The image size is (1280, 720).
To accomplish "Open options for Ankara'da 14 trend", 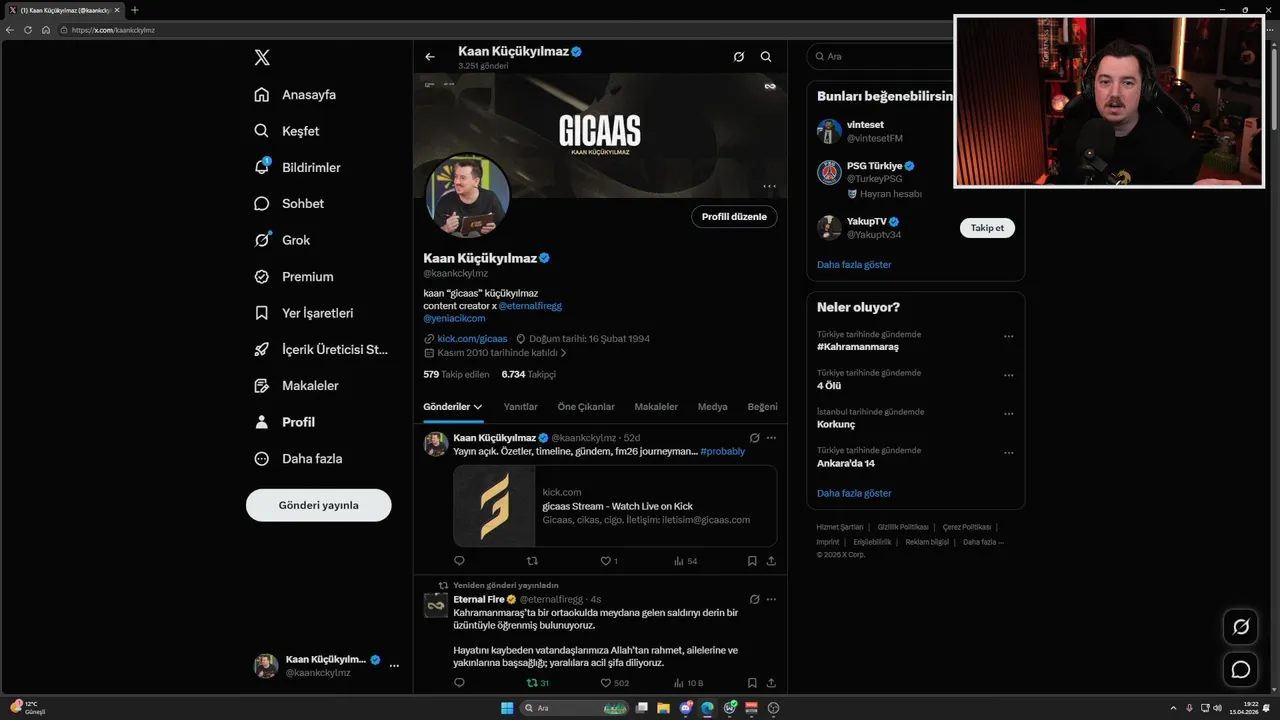I will pos(1009,453).
